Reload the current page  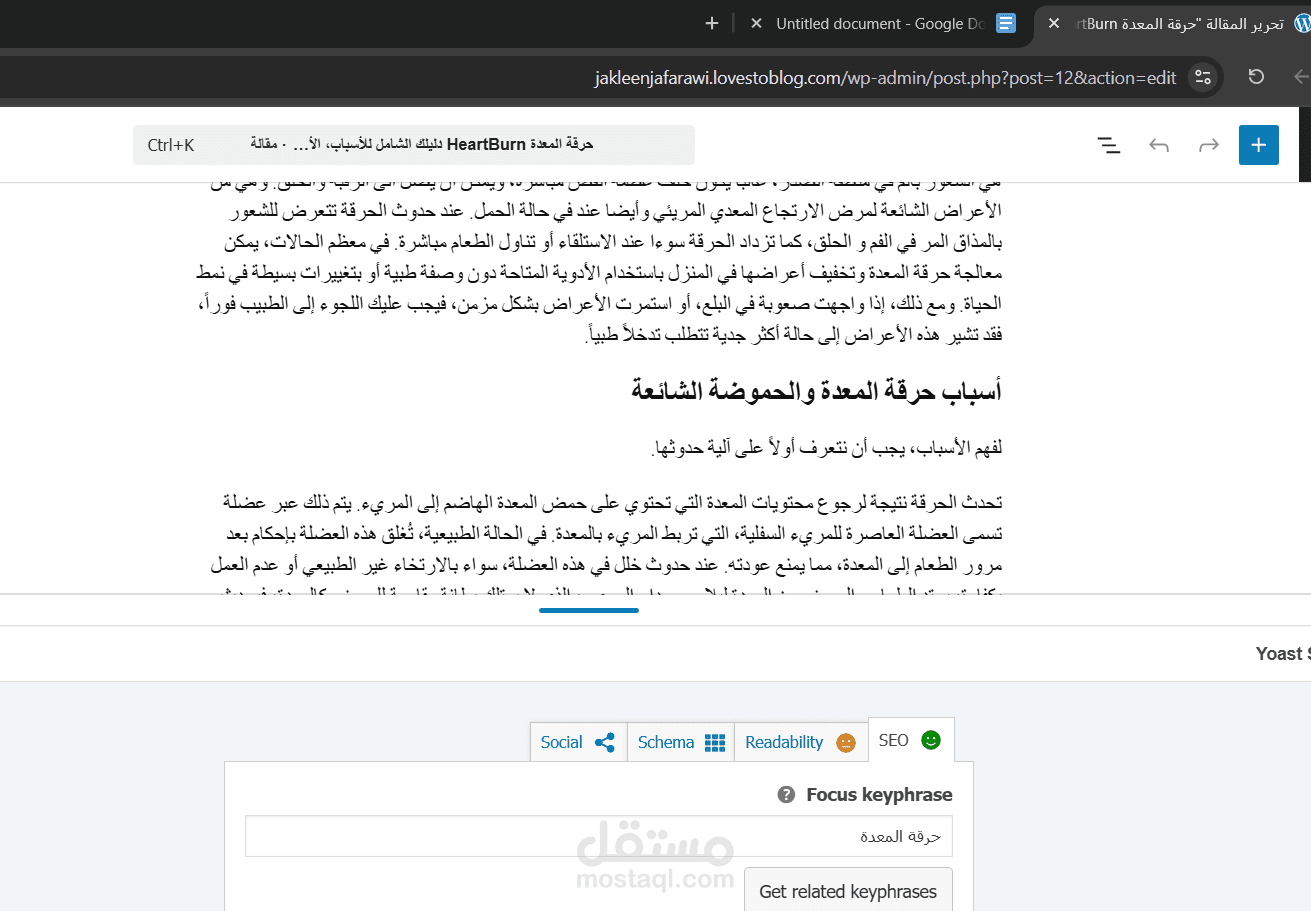tap(1257, 77)
